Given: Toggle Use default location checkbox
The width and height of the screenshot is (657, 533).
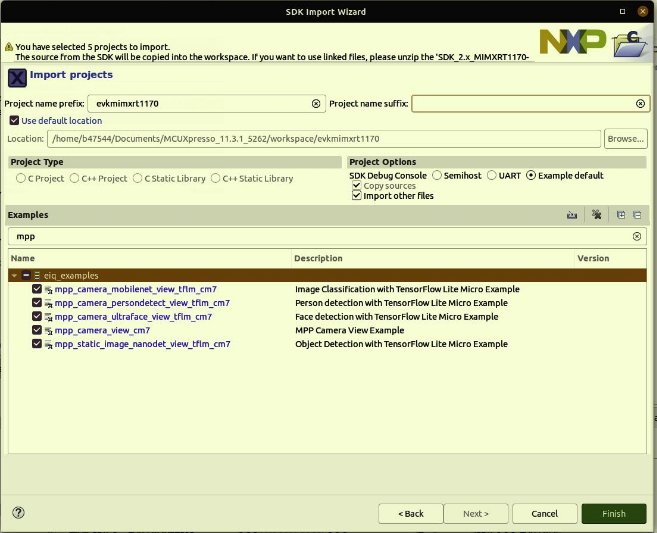Looking at the screenshot, I should click(14, 121).
